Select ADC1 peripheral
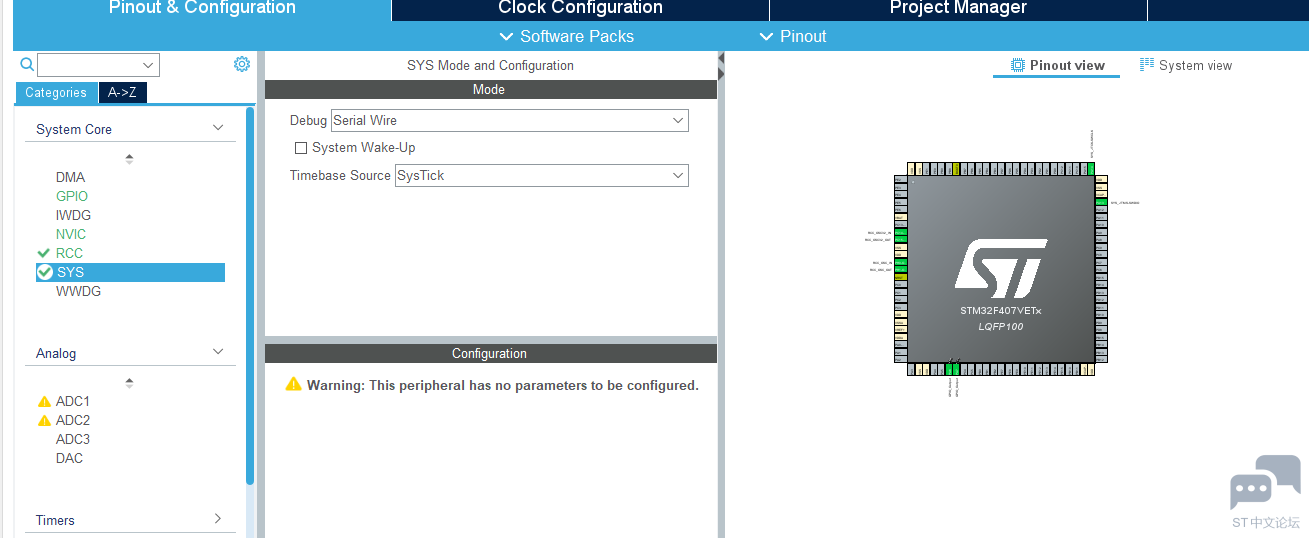The width and height of the screenshot is (1309, 538). point(73,401)
